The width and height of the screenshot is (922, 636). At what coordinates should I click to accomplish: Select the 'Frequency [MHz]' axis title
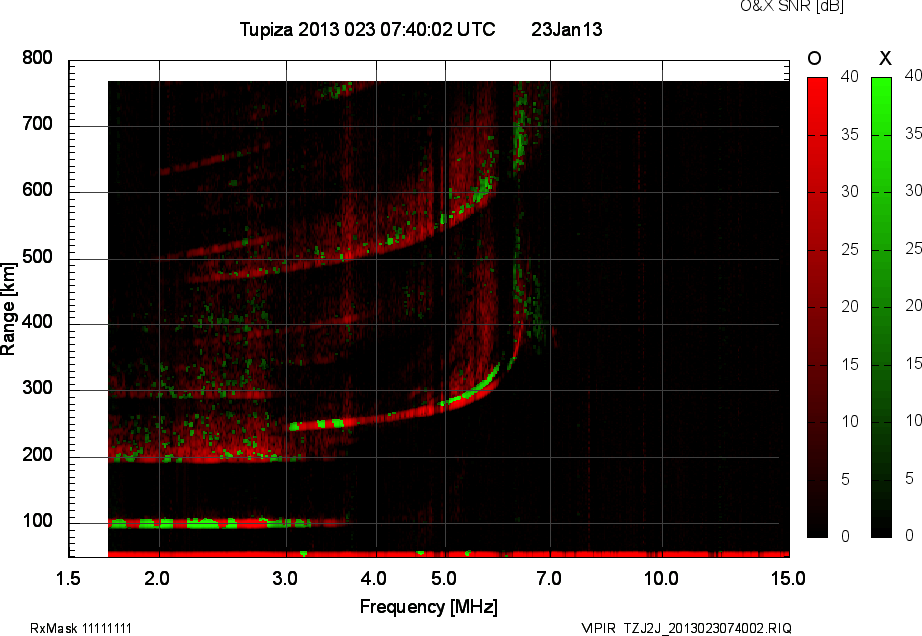429,607
